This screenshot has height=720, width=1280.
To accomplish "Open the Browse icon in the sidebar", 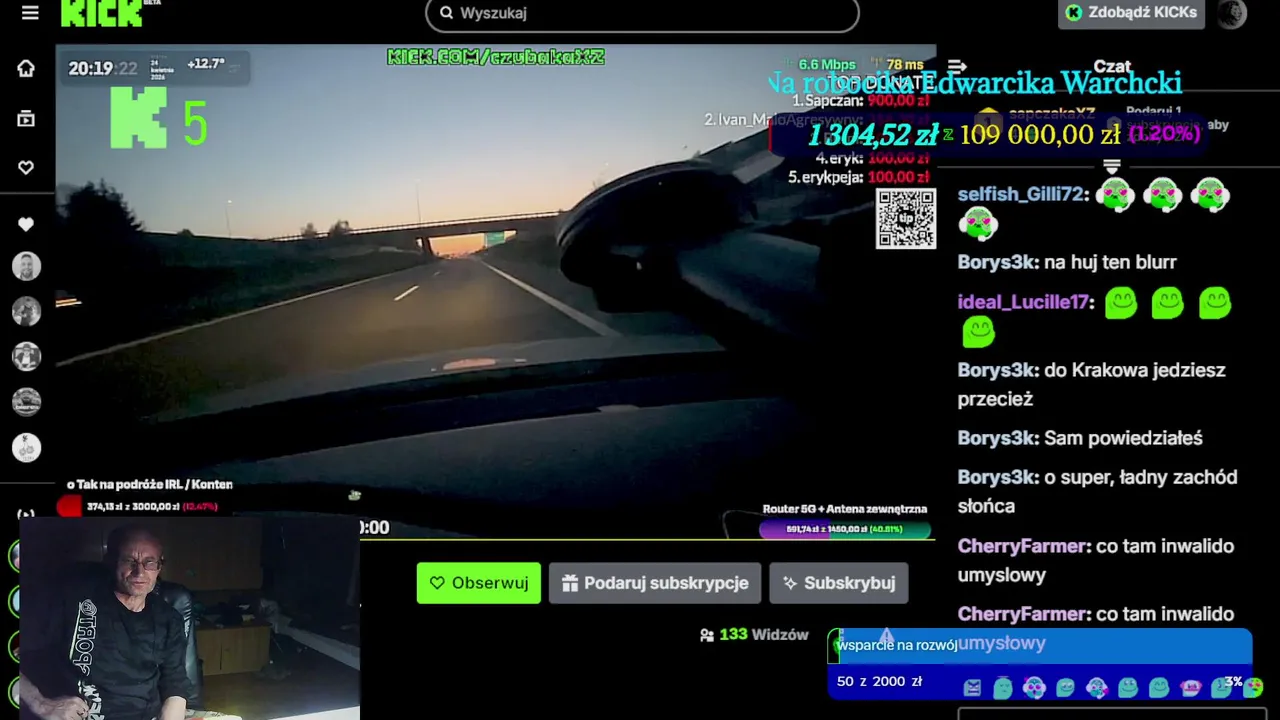I will [26, 119].
